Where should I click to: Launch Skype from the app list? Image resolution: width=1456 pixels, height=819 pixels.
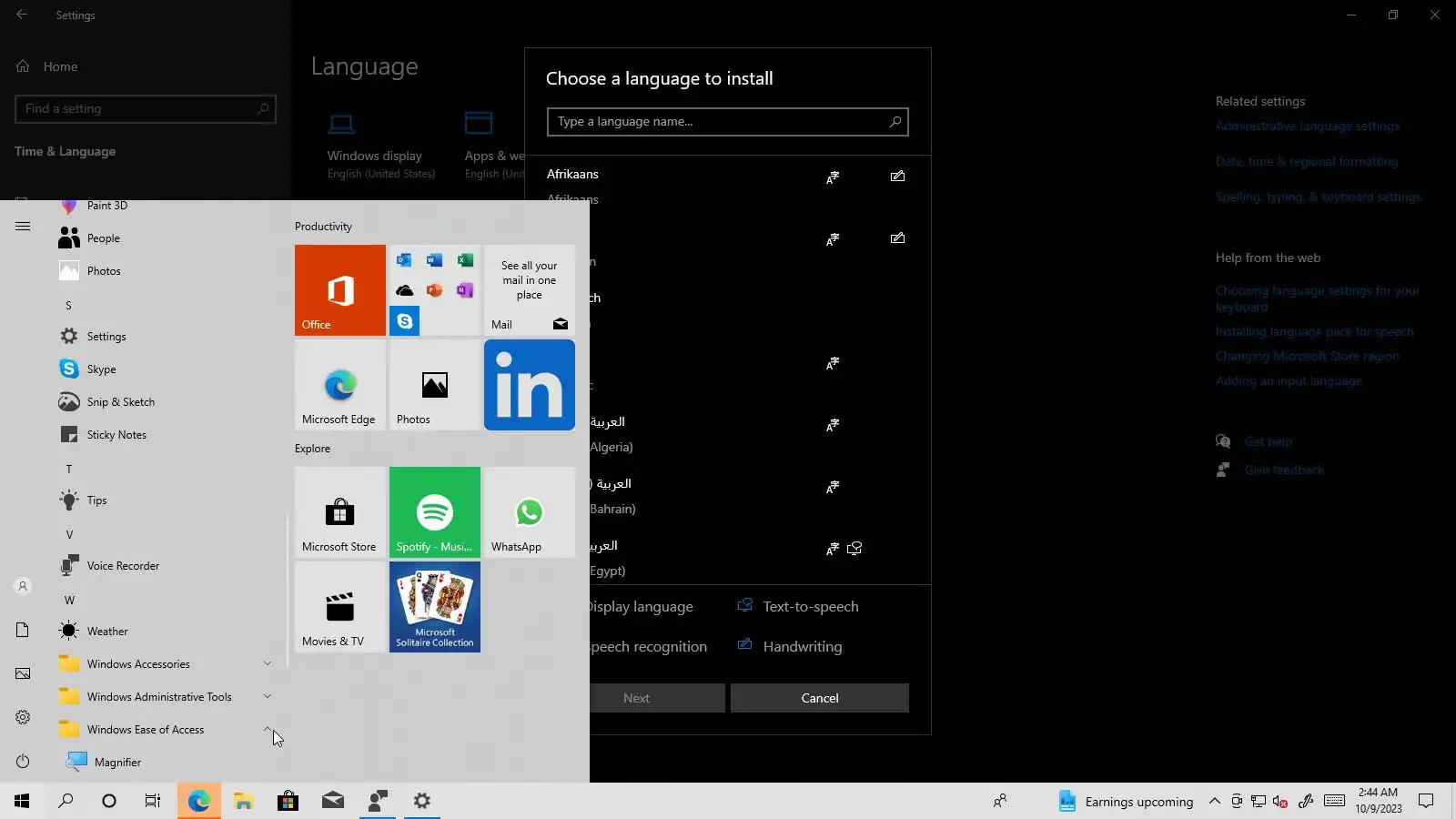coord(164,369)
